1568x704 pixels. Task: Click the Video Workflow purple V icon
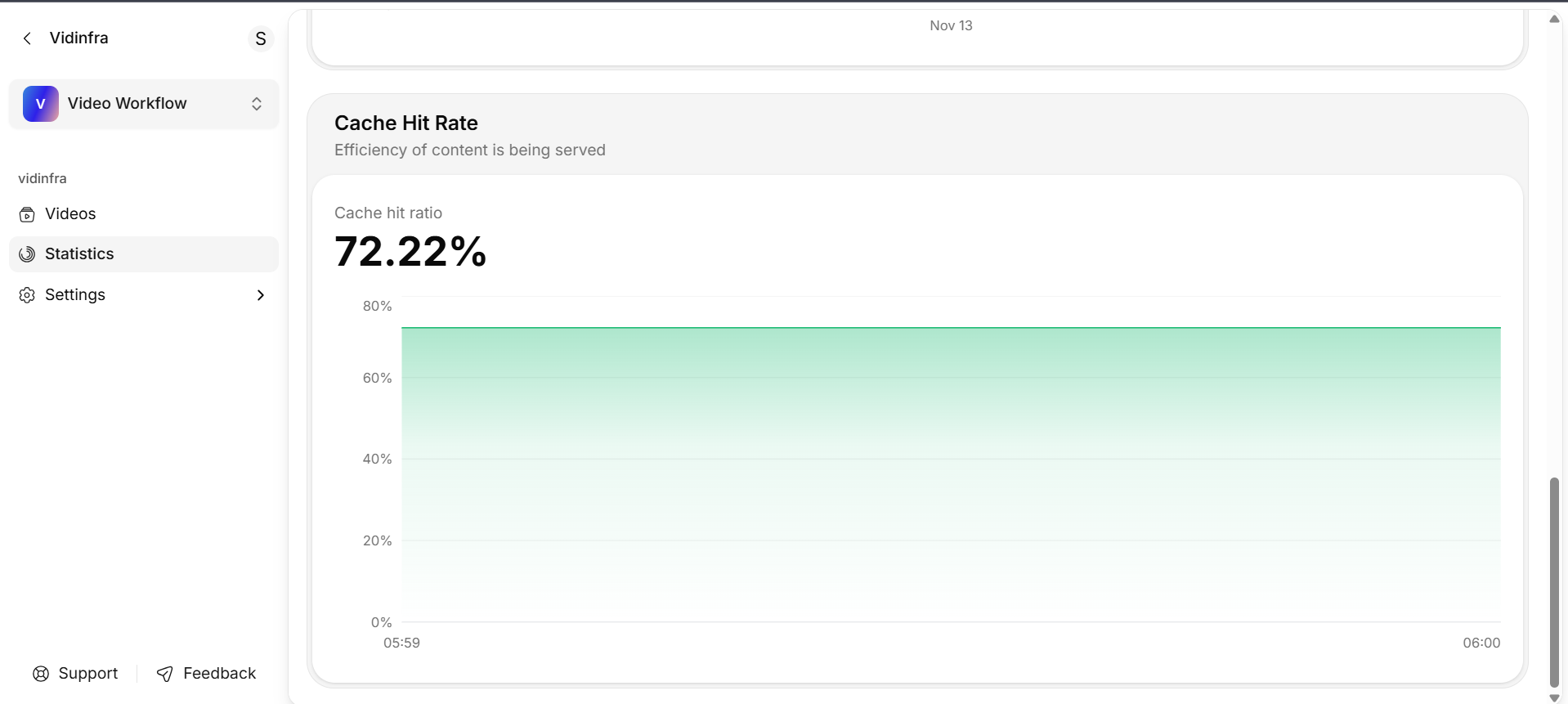[40, 103]
